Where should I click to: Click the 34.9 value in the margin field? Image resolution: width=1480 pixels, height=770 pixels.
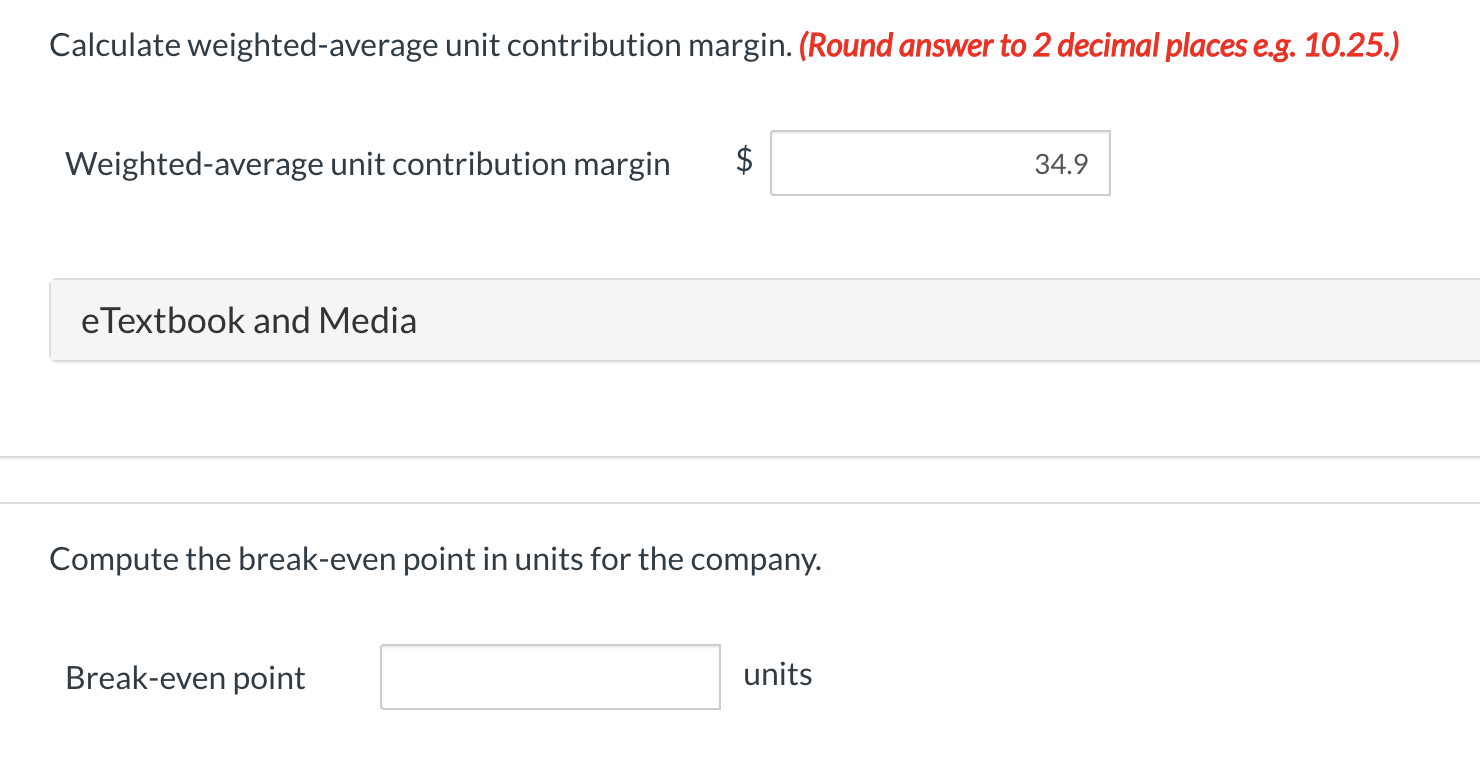tap(1061, 164)
